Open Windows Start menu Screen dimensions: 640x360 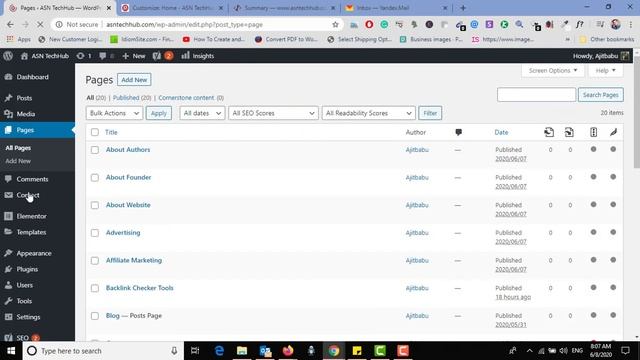point(11,351)
